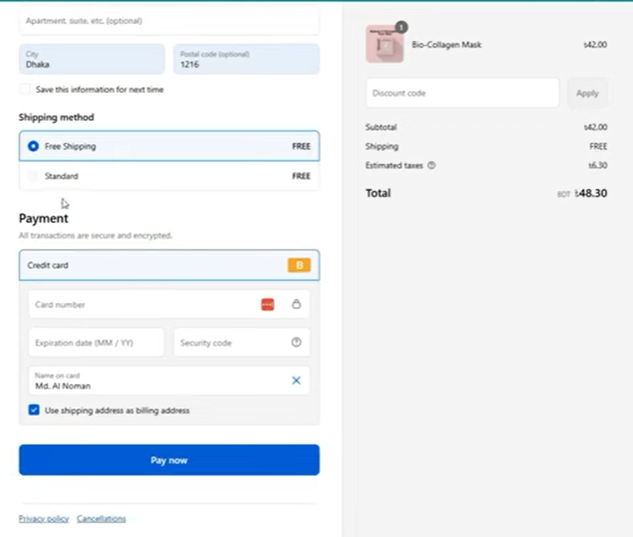
Task: Enable Save this information for next time
Action: [25, 90]
